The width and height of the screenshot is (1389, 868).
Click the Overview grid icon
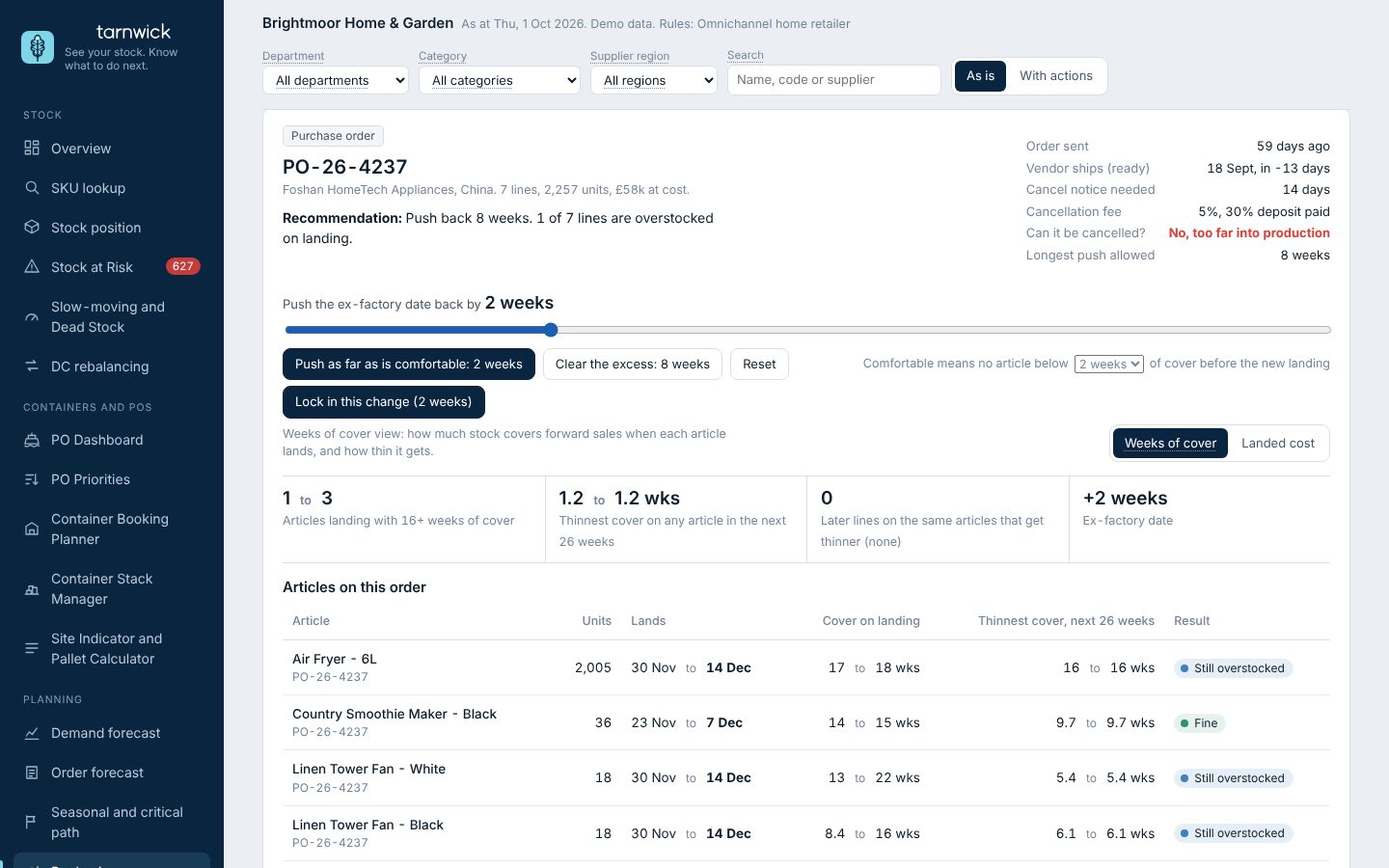[32, 148]
